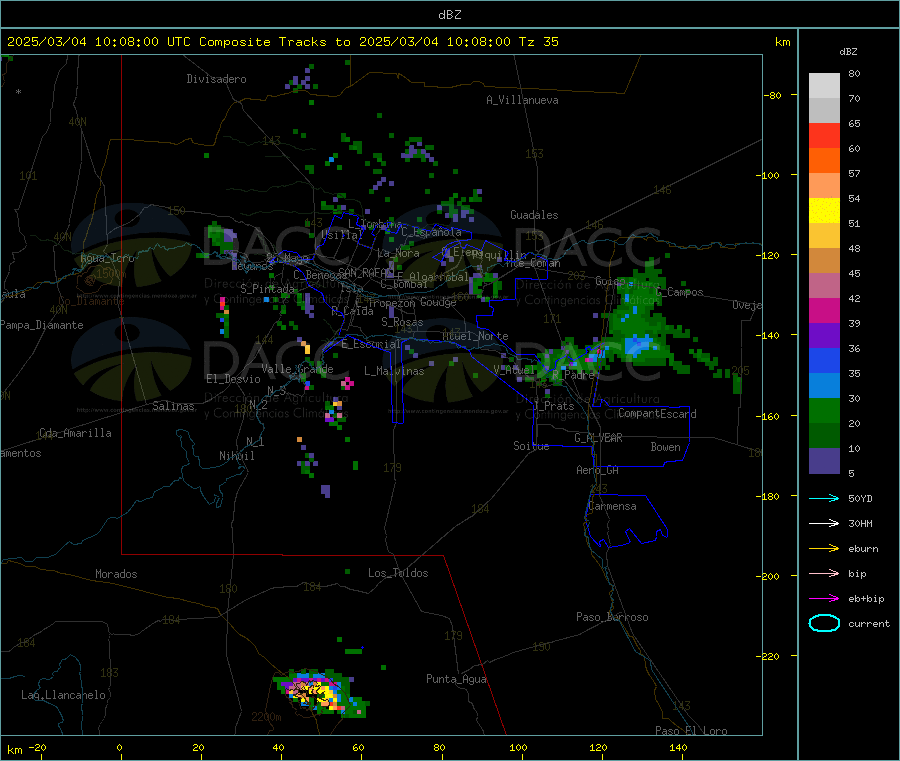
Task: Click the 'Divisadero' map label
Action: 216,79
